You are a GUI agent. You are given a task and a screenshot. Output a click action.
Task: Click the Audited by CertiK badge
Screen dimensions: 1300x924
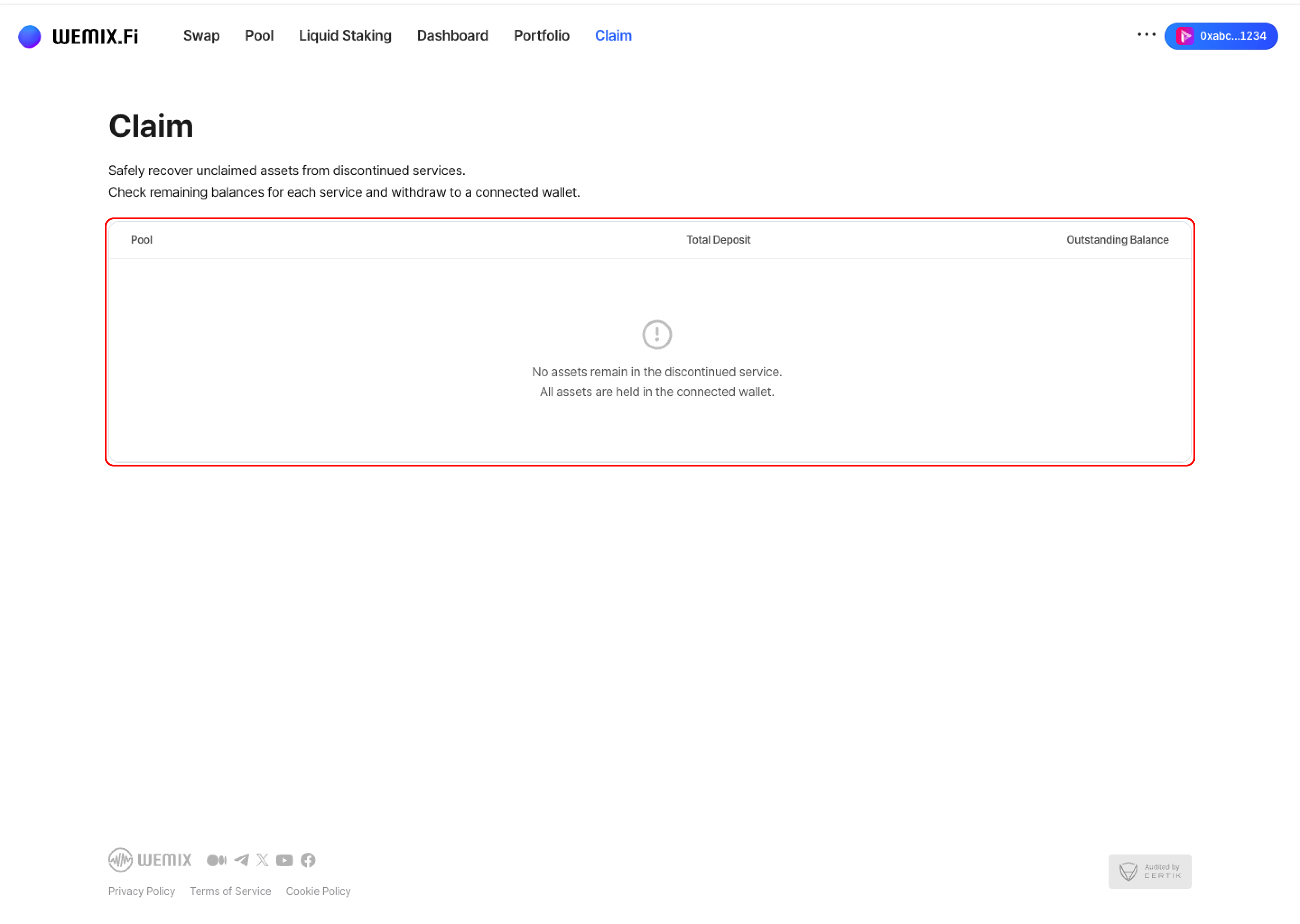click(x=1149, y=871)
